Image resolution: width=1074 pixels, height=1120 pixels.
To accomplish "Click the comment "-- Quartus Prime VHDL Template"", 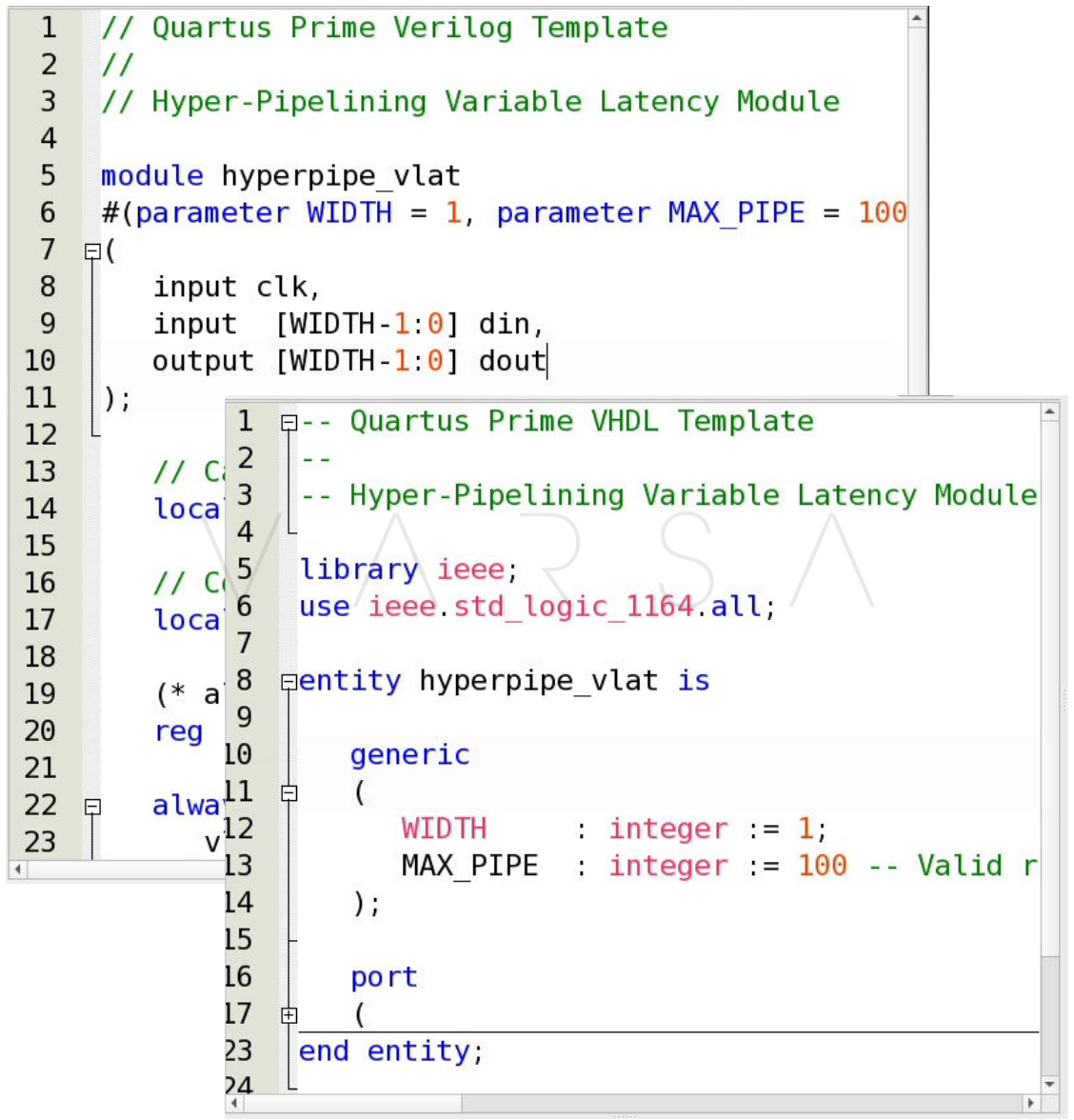I will tap(557, 421).
